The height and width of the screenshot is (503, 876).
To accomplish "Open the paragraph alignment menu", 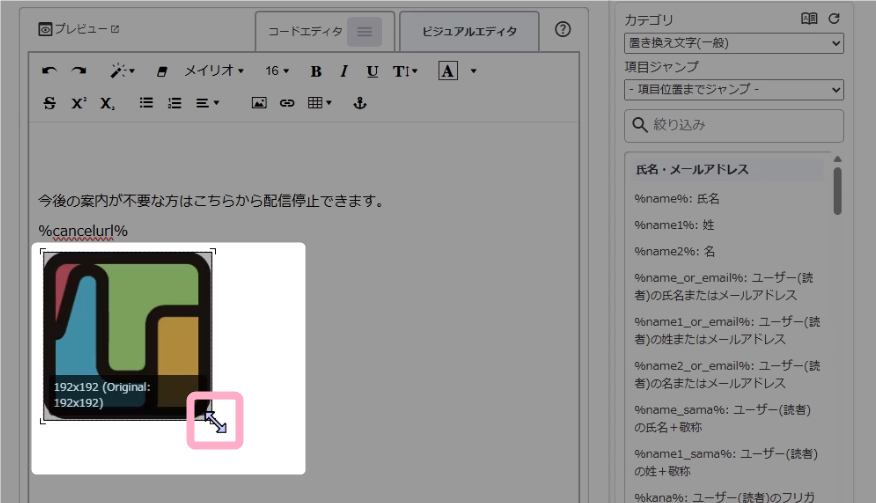I will (x=207, y=103).
